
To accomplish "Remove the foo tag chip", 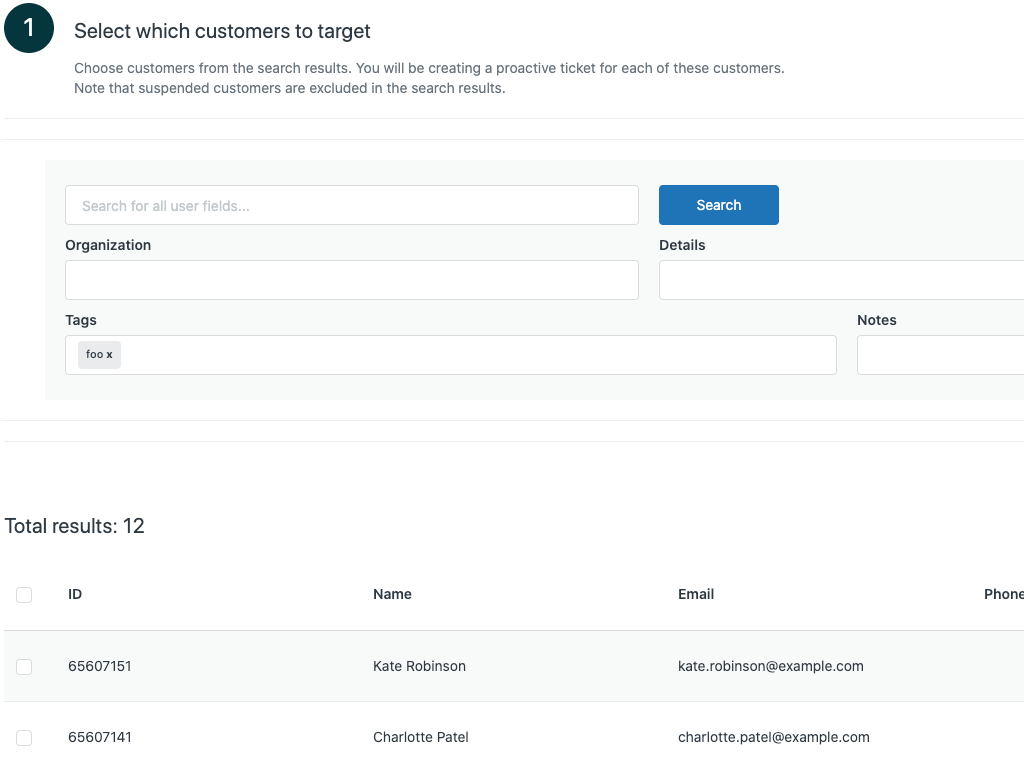I will pyautogui.click(x=110, y=355).
